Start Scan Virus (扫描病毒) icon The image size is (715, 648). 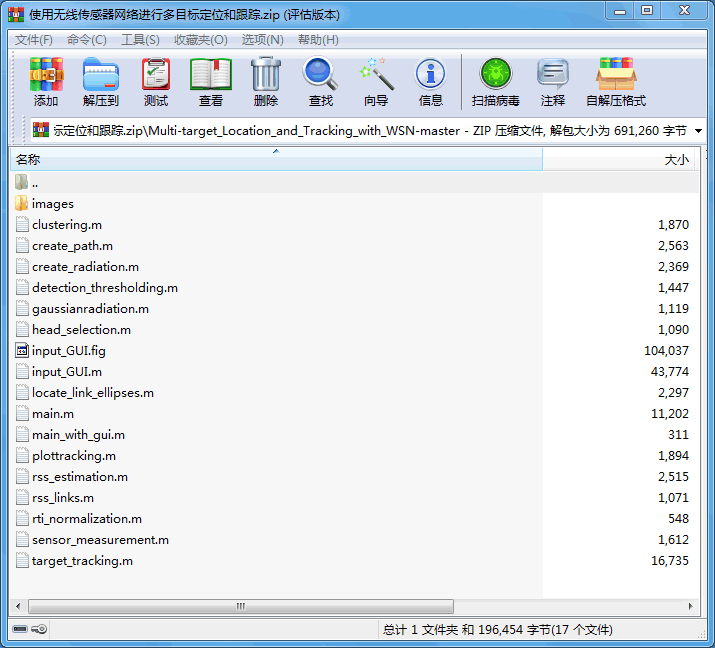click(496, 82)
